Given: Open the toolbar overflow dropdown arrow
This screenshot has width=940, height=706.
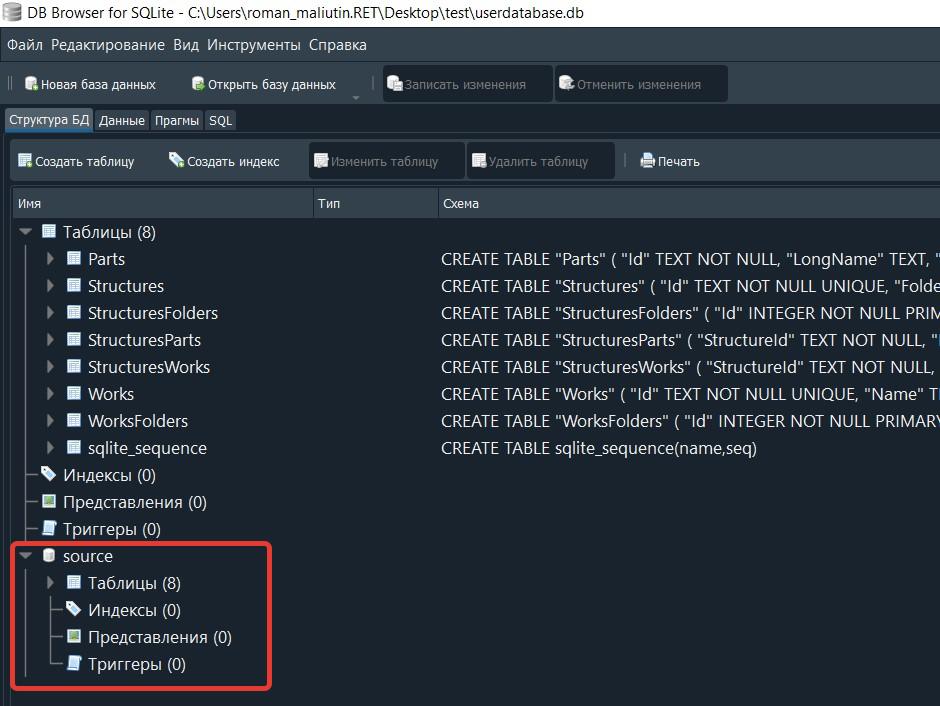Looking at the screenshot, I should click(x=355, y=98).
